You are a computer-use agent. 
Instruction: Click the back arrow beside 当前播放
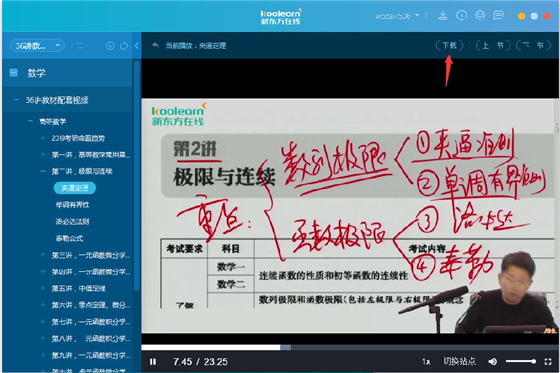point(156,45)
